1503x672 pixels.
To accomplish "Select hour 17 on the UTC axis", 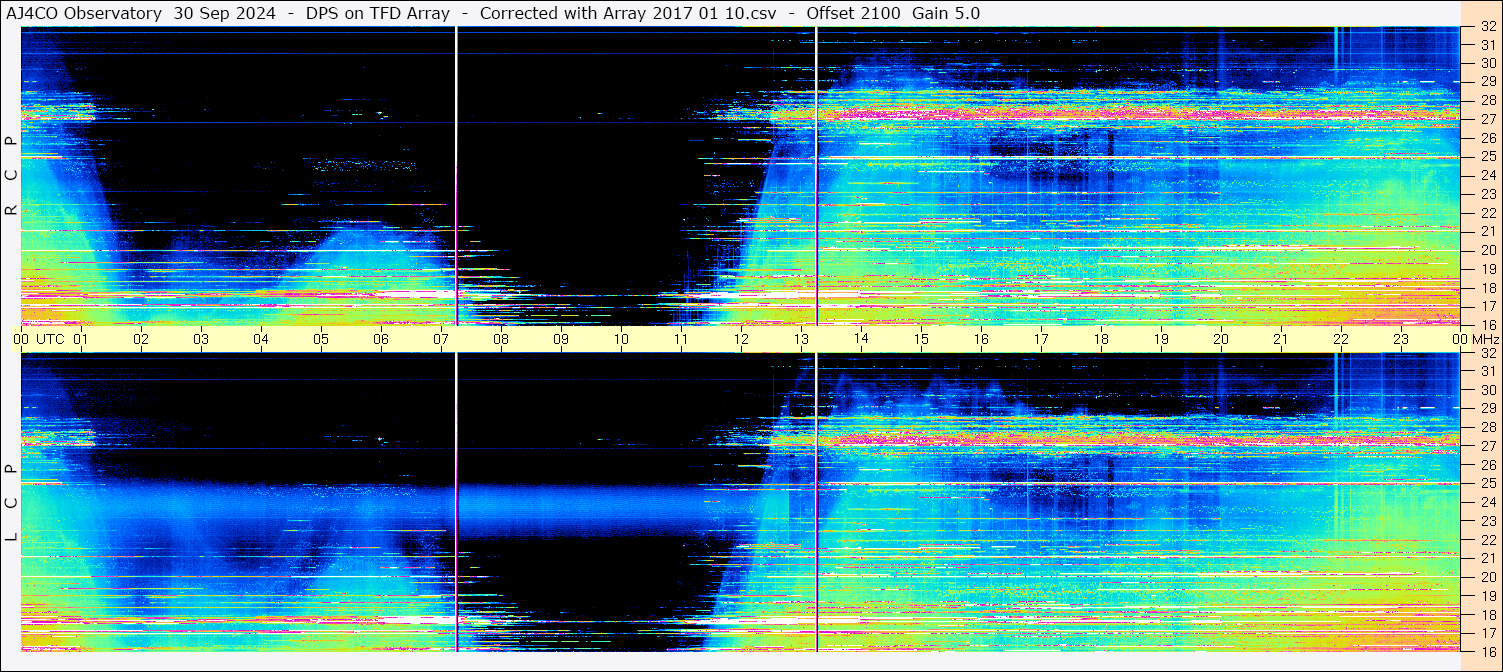I will pos(1041,339).
